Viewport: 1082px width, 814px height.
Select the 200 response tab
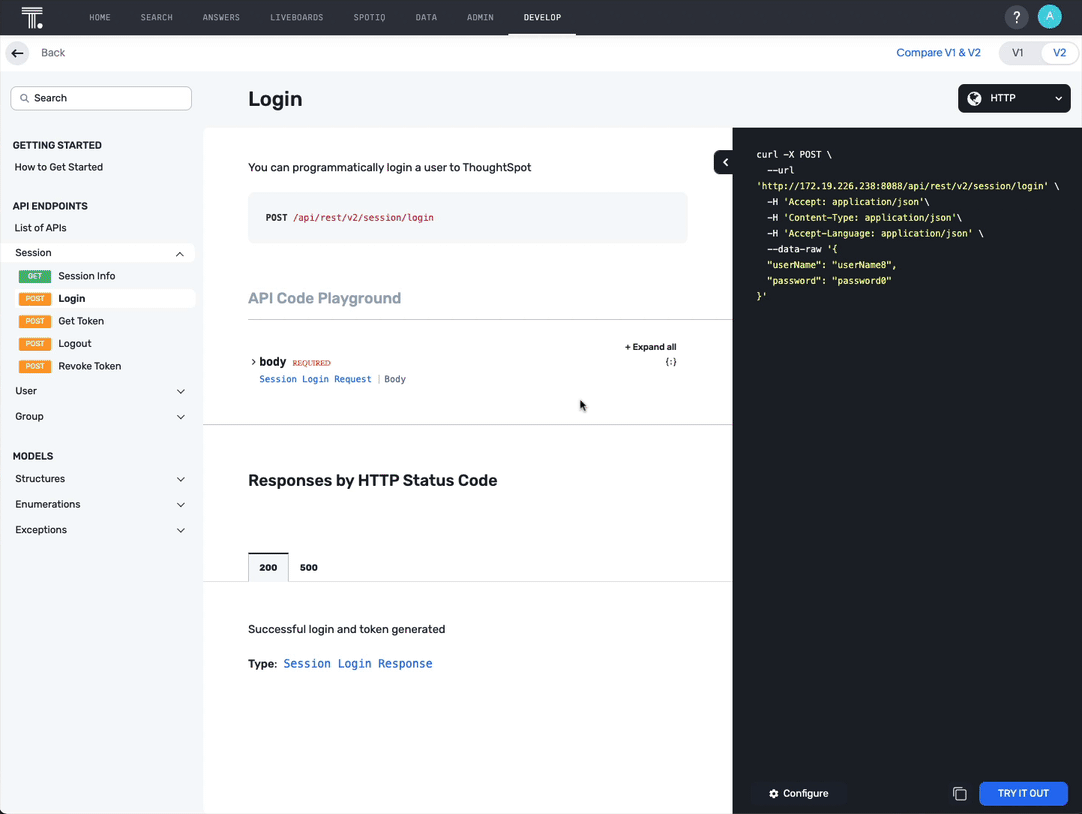[268, 568]
